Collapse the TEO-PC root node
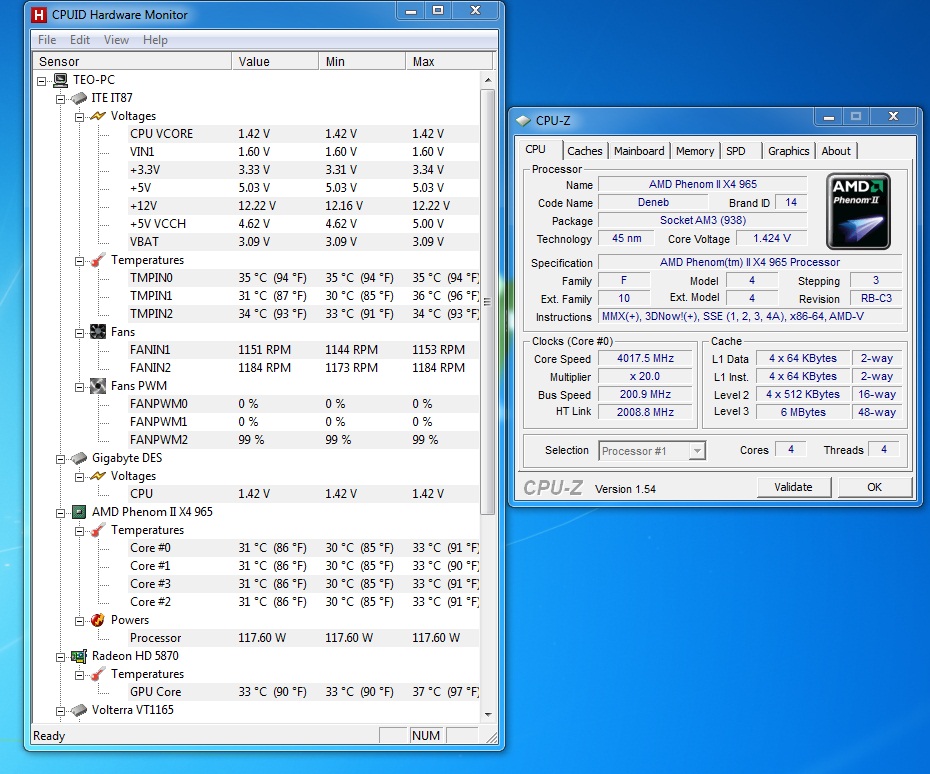The image size is (930, 774). (42, 81)
